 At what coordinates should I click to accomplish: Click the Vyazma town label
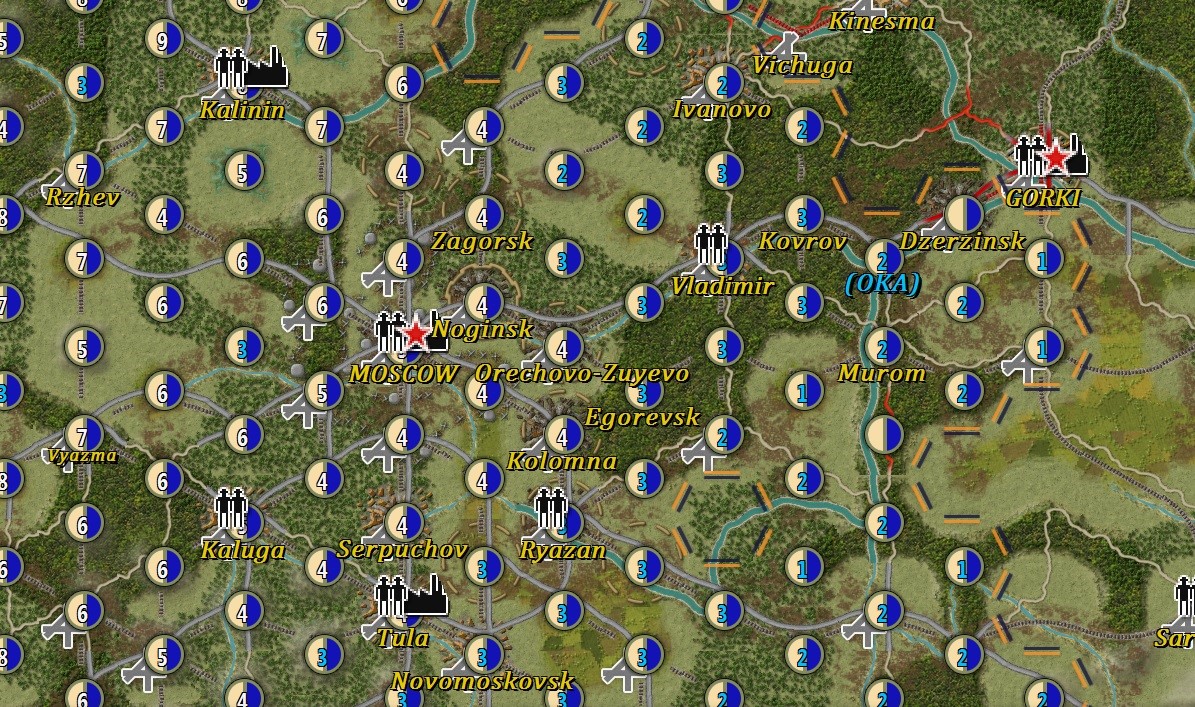coord(82,456)
